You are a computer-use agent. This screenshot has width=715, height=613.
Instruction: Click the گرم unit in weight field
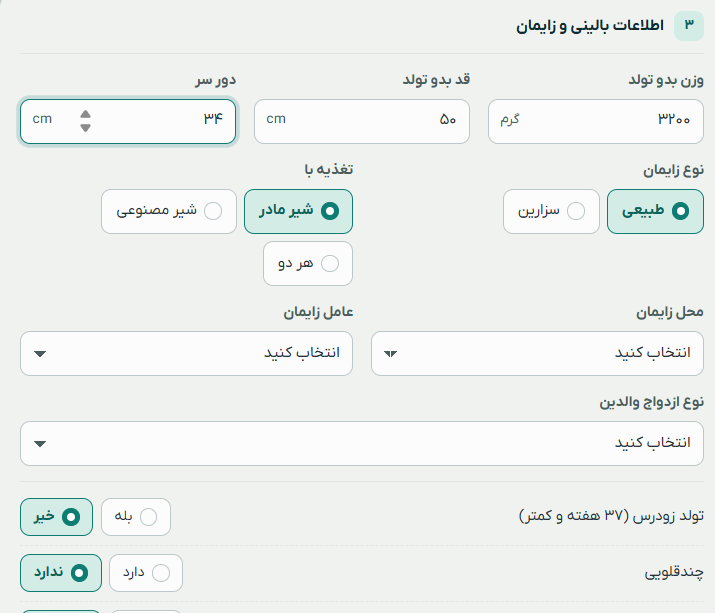click(x=510, y=119)
